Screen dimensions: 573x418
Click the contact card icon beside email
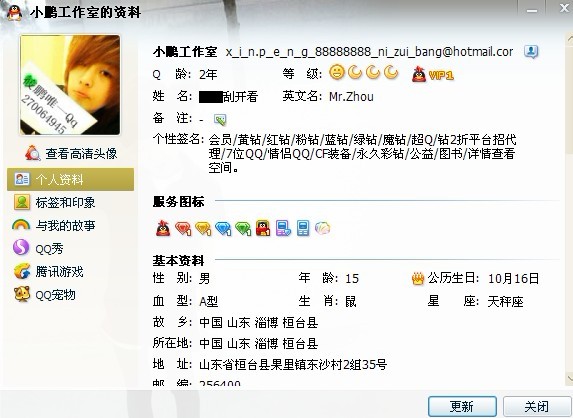(531, 52)
